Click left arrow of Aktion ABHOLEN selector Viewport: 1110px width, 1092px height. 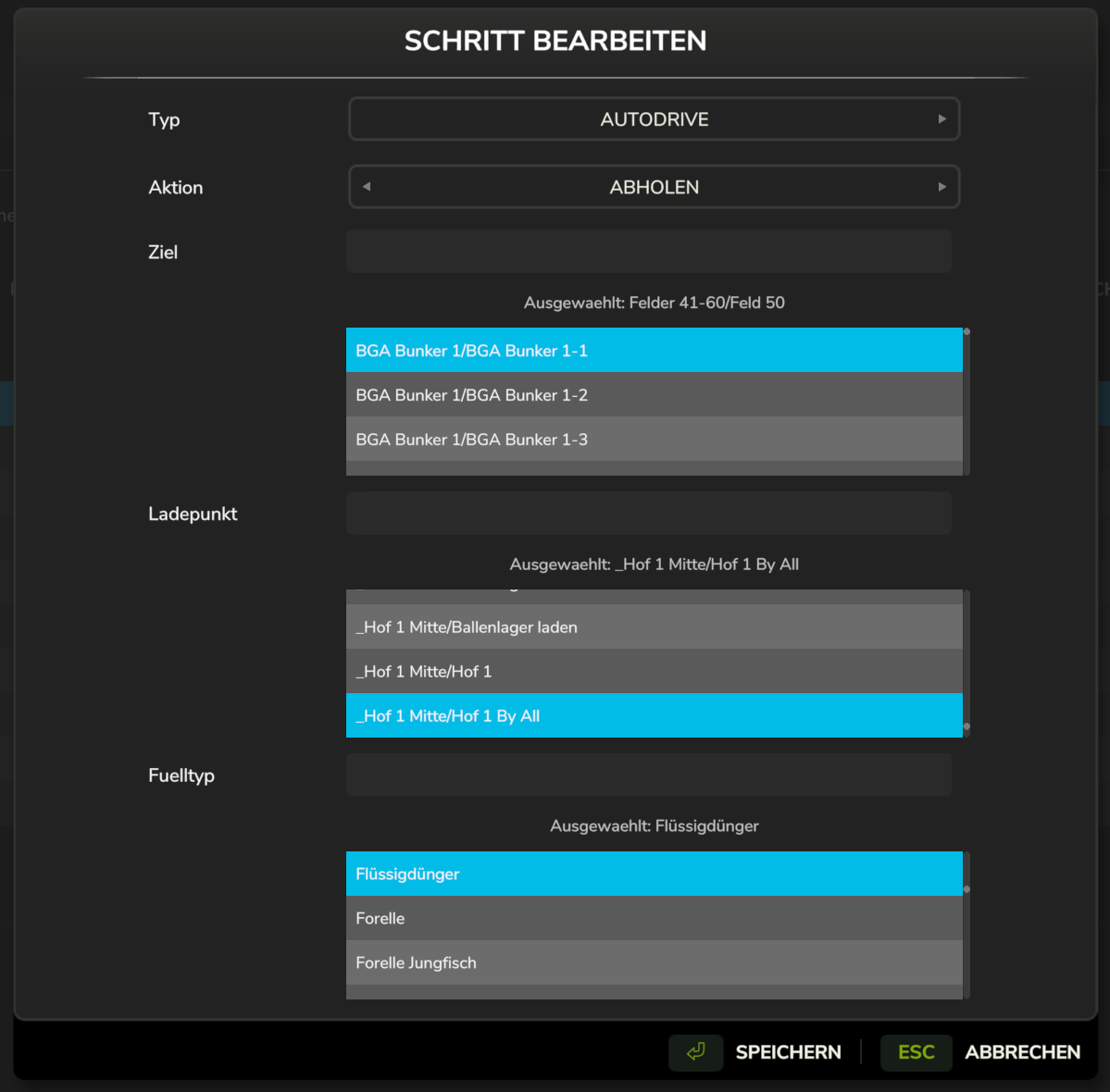click(367, 187)
